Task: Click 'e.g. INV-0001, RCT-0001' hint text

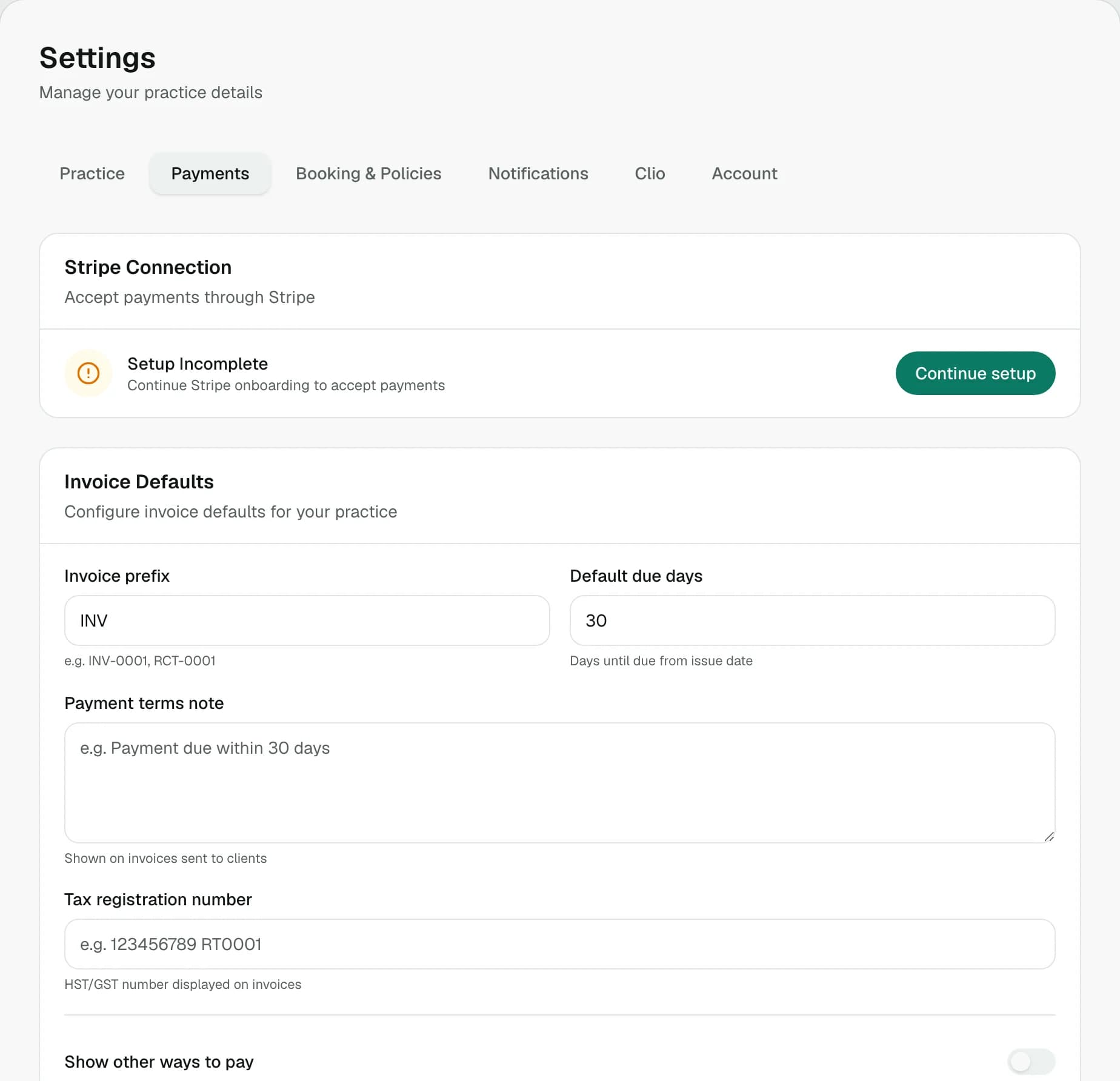Action: 140,660
